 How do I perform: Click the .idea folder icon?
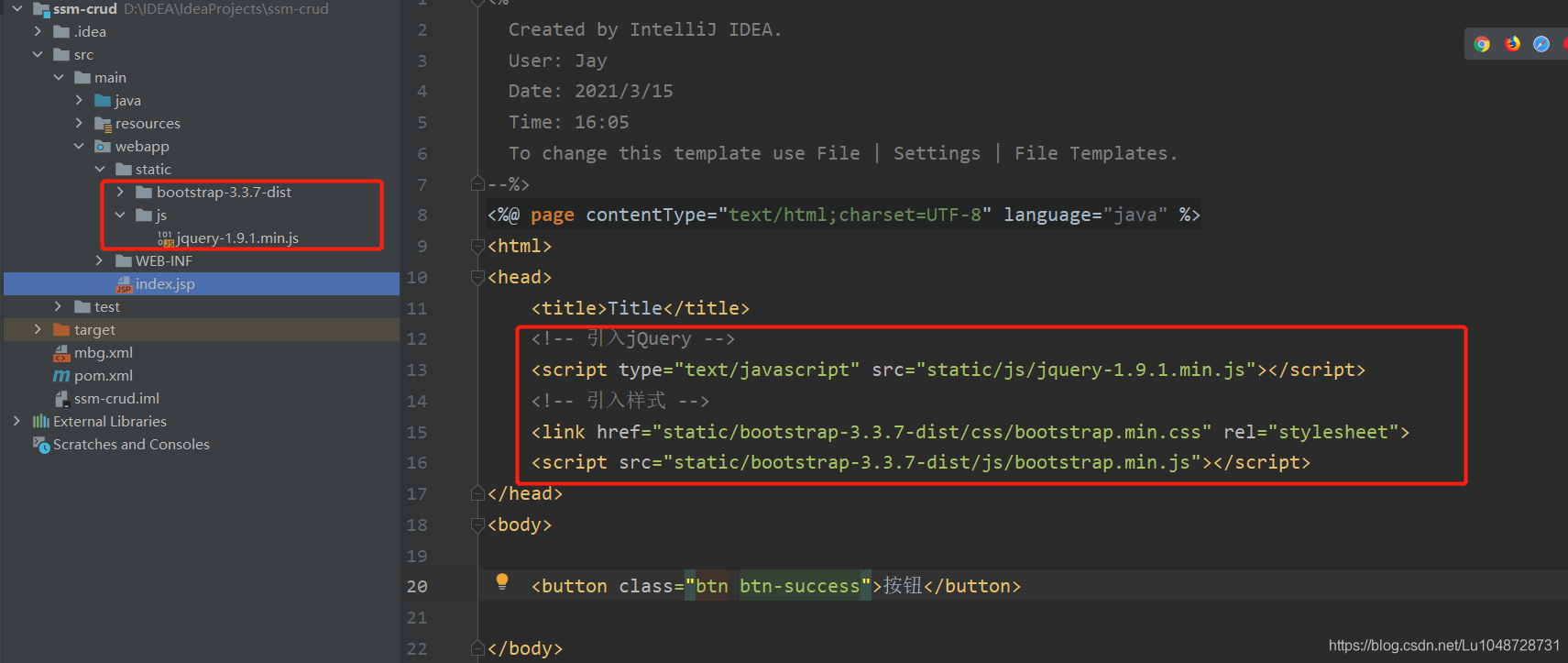point(61,32)
